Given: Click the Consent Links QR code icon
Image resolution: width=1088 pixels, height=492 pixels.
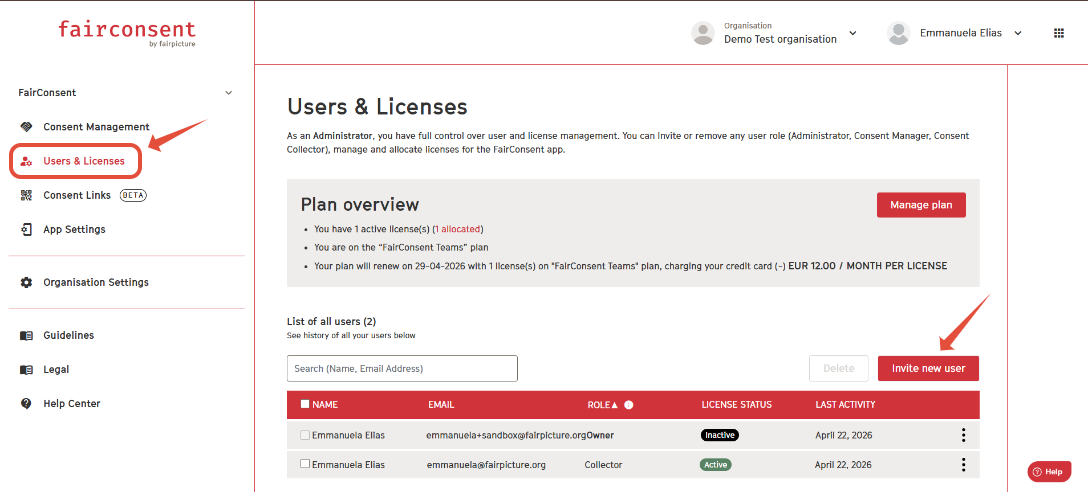Looking at the screenshot, I should coord(26,196).
